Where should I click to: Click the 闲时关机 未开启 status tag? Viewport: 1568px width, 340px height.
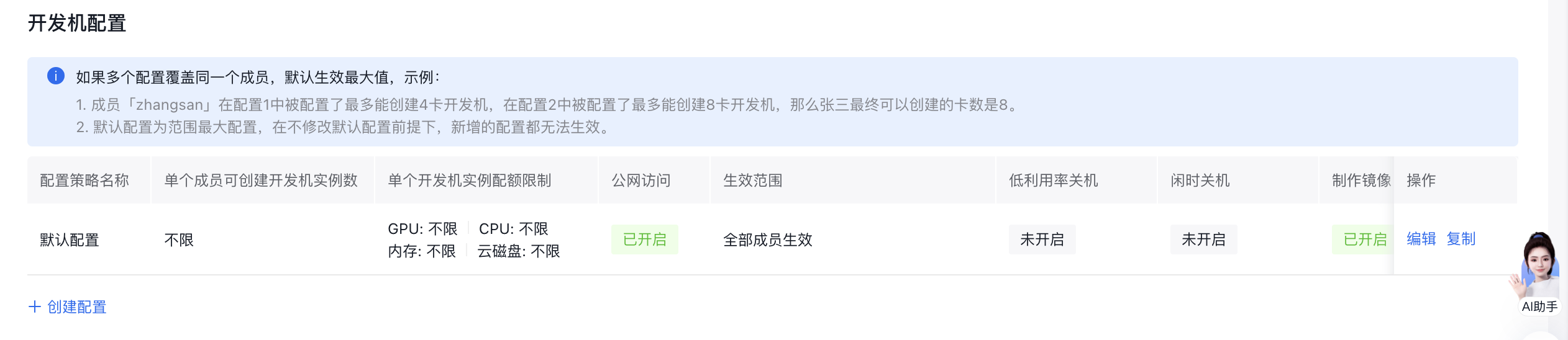pos(1203,239)
